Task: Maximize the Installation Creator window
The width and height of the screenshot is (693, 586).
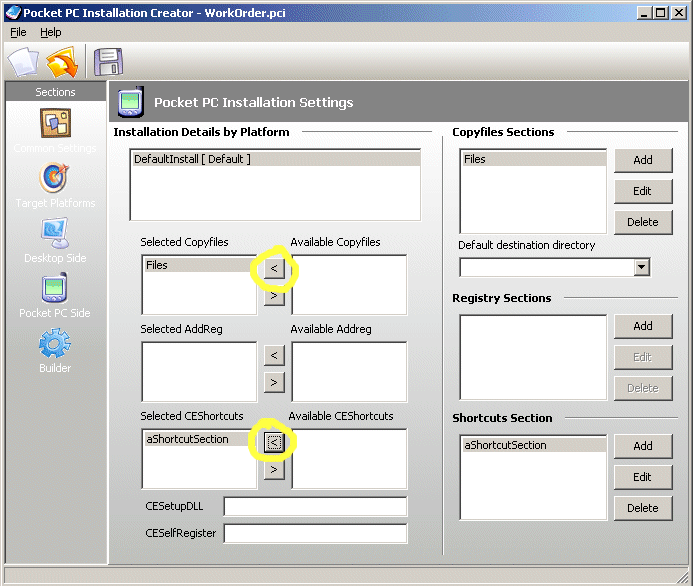Action: (x=661, y=13)
